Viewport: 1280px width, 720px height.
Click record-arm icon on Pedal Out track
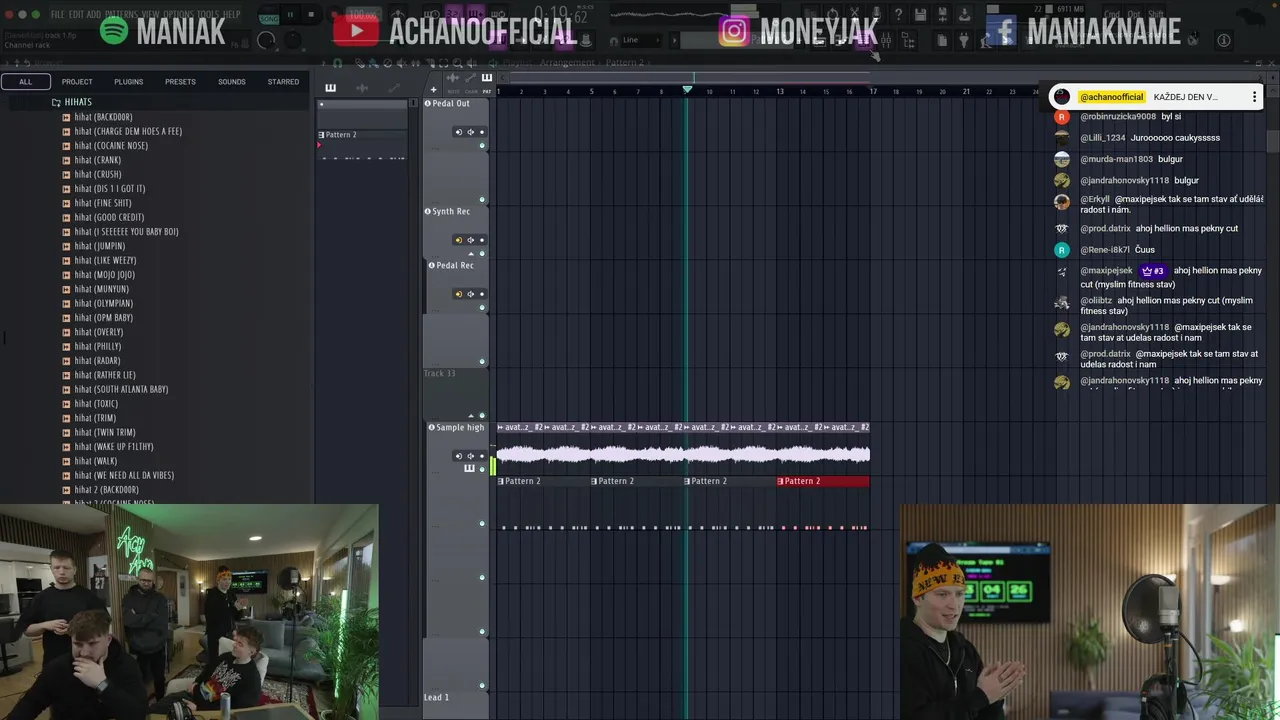point(459,132)
